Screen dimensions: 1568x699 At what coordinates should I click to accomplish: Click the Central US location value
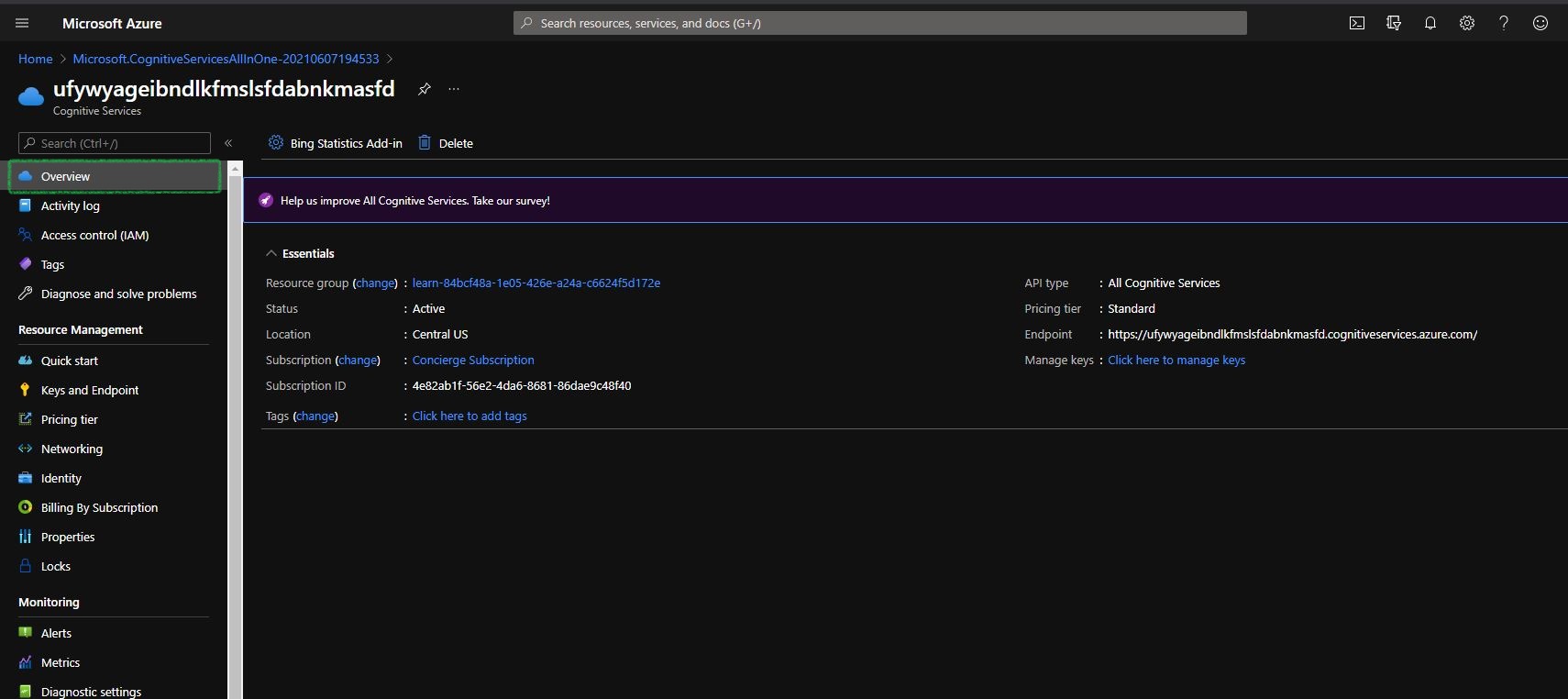440,334
